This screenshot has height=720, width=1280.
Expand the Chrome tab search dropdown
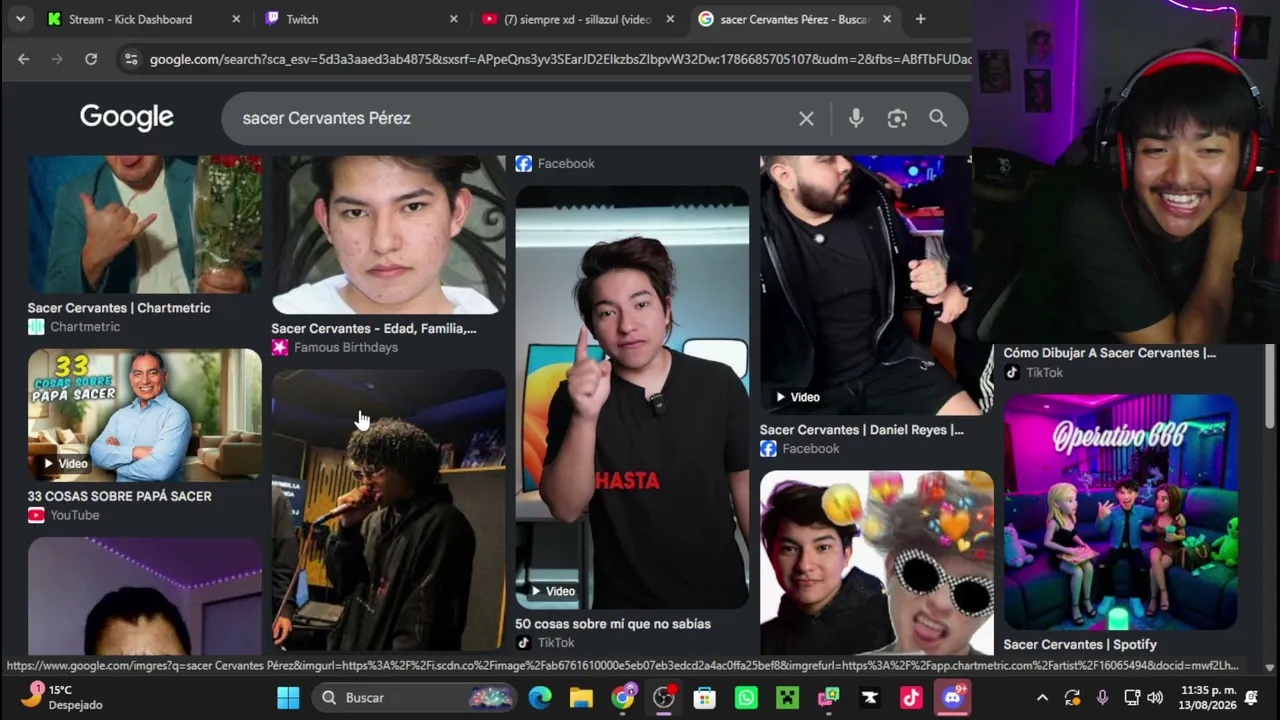[20, 19]
